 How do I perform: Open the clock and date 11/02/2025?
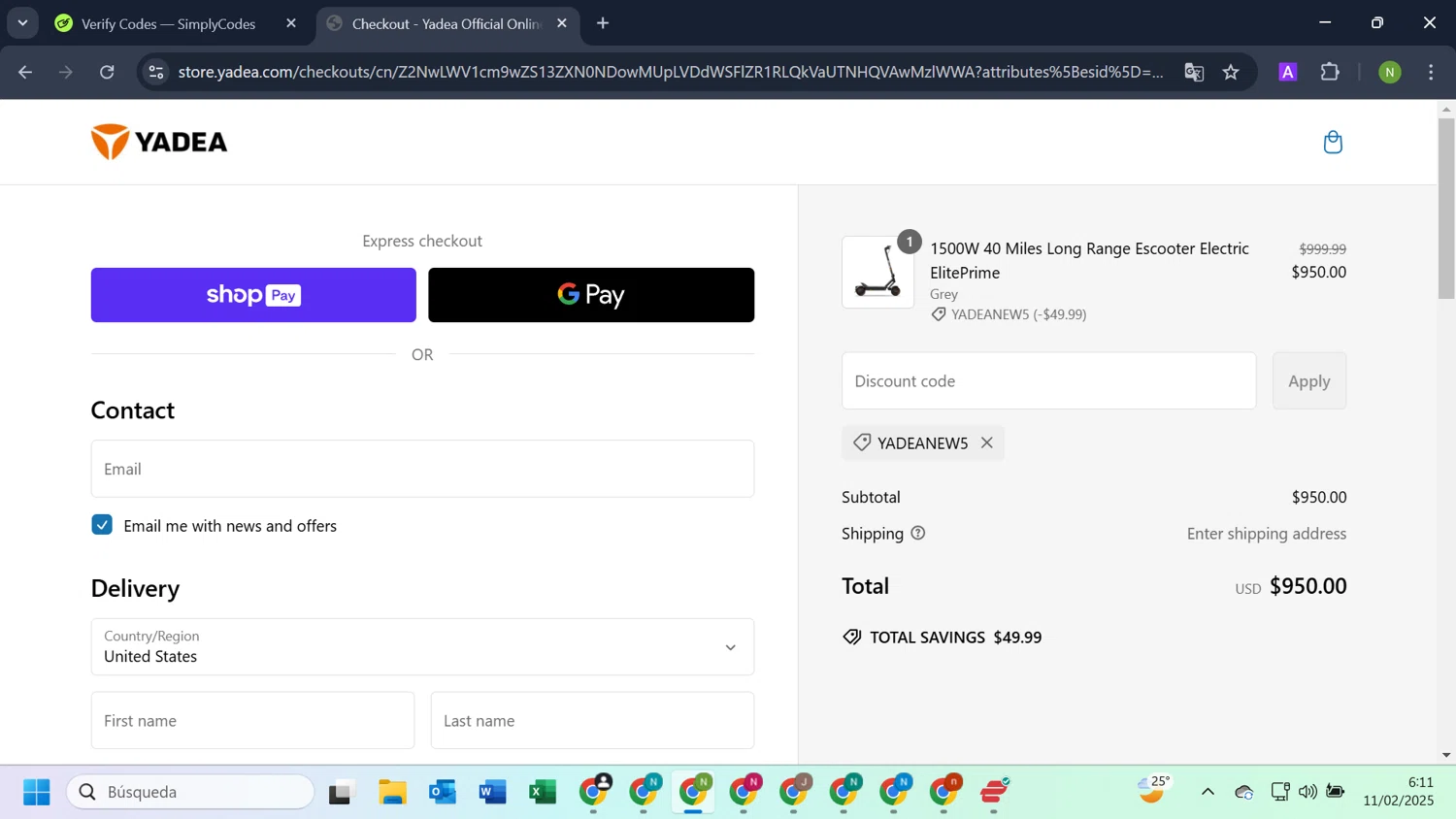(1398, 792)
